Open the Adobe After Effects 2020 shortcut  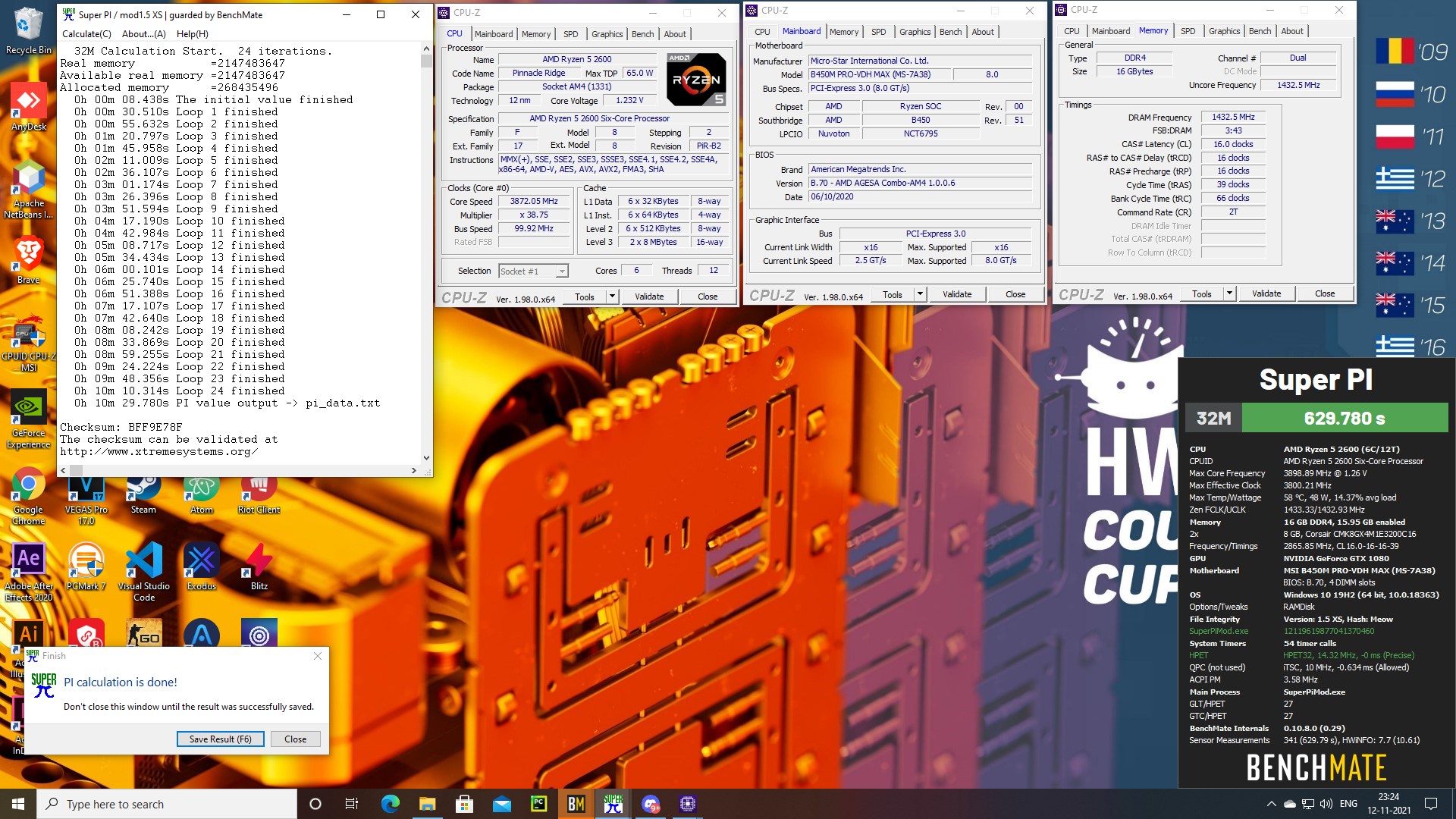coord(28,573)
